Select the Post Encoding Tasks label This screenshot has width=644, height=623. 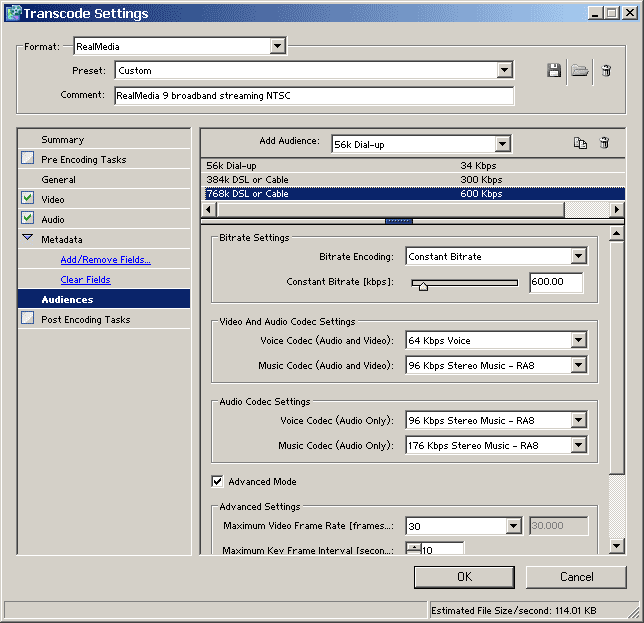(86, 320)
